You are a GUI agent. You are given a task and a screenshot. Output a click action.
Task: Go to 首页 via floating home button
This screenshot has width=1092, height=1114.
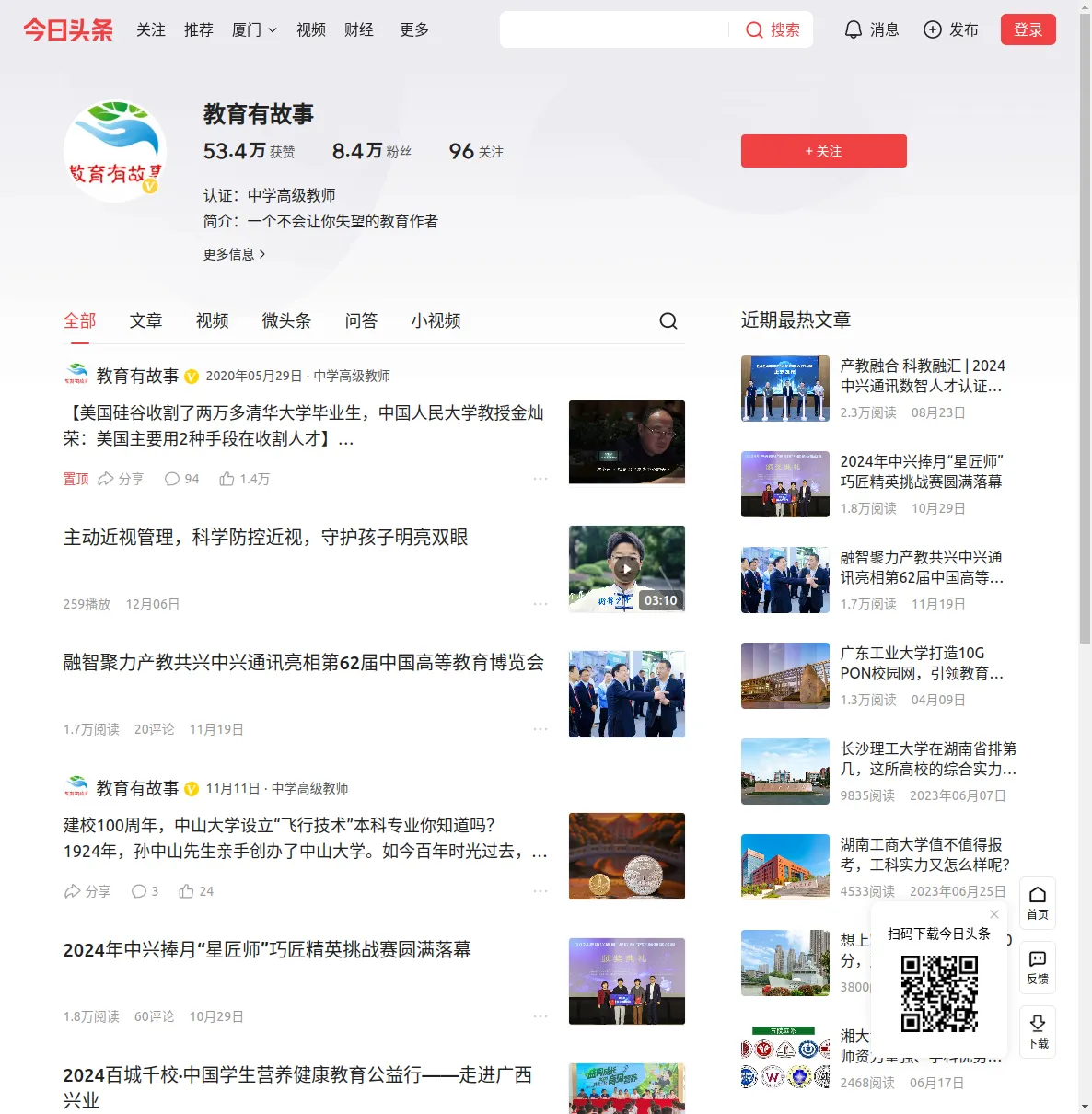[1038, 903]
